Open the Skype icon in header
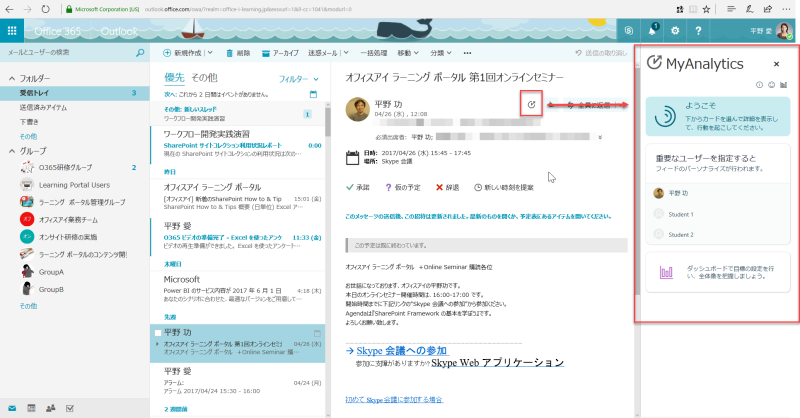 click(629, 31)
